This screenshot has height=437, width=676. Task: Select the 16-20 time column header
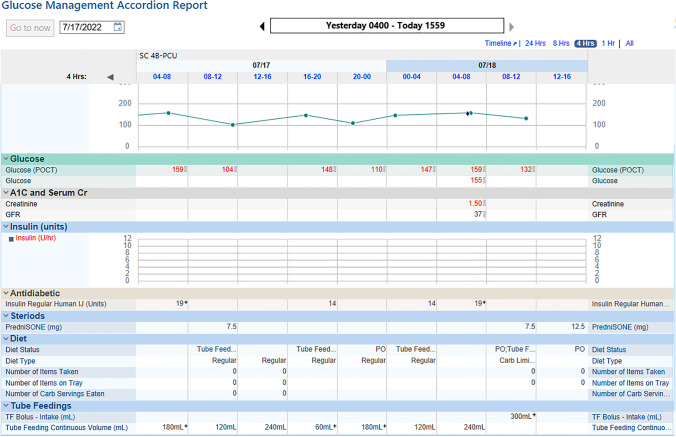[x=311, y=76]
